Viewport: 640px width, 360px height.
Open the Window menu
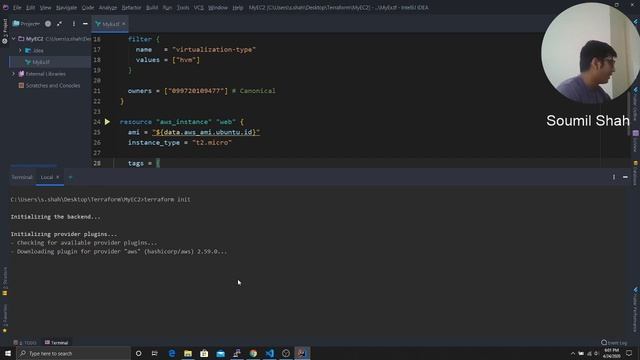coord(218,7)
